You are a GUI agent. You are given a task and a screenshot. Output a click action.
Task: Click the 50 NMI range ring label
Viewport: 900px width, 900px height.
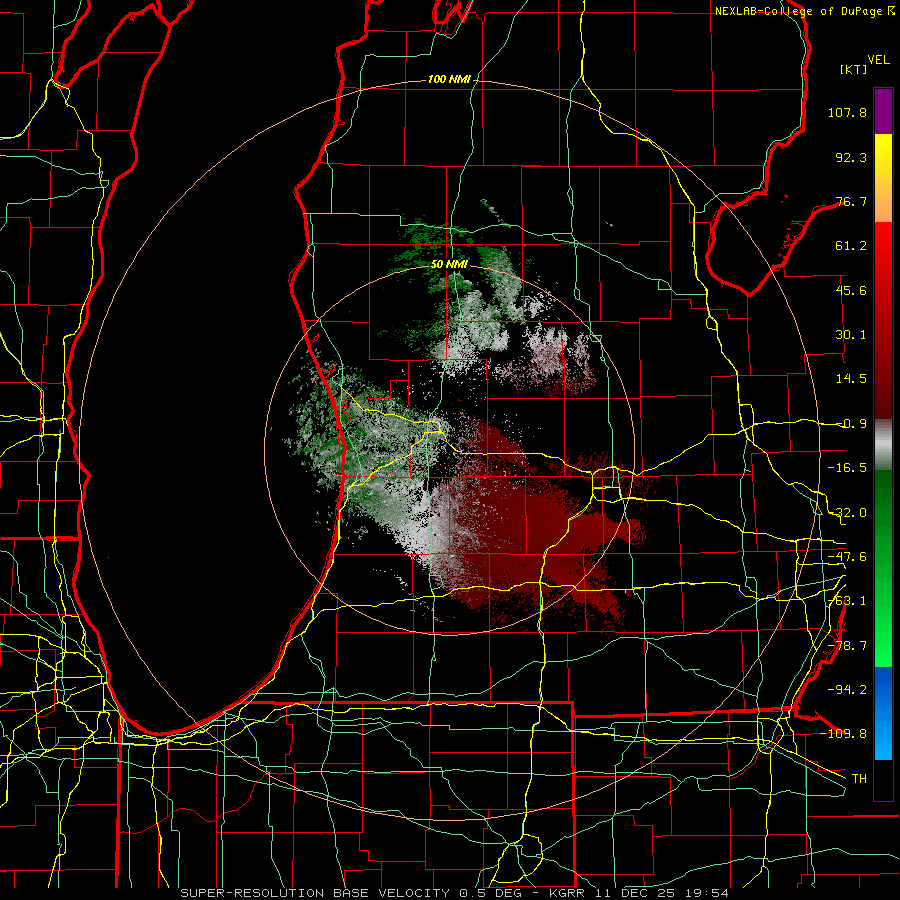[x=449, y=264]
